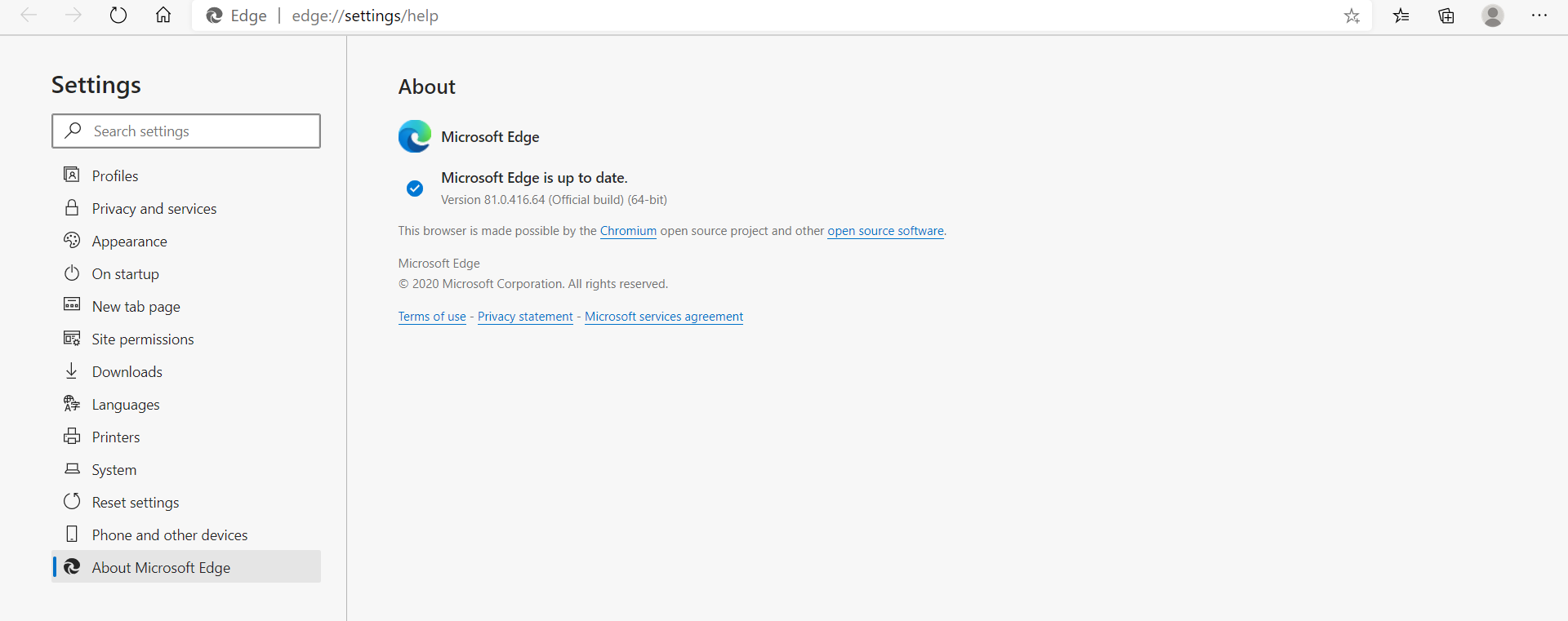Click the Profiles sidebar icon

coord(72,175)
